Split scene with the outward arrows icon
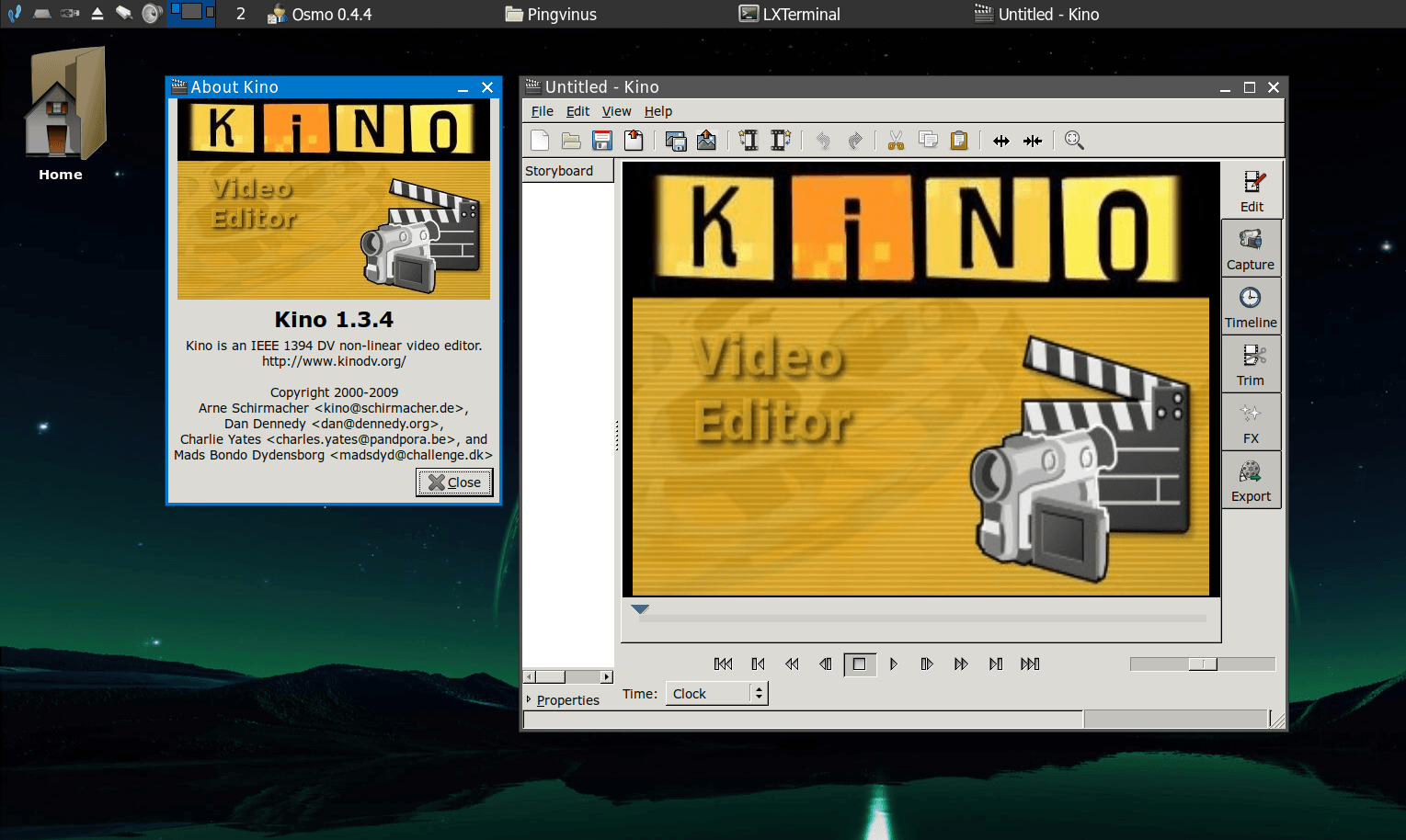The width and height of the screenshot is (1406, 840). 1001,141
